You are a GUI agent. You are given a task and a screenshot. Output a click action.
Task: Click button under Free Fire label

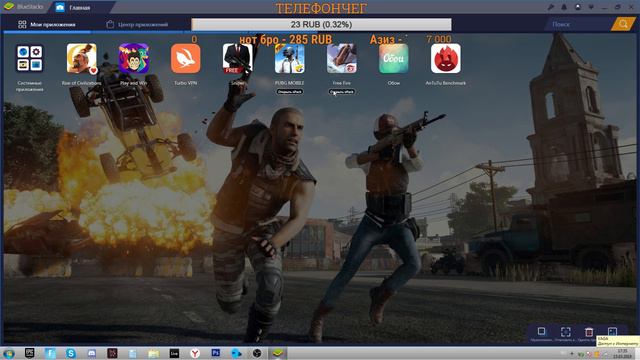coord(342,91)
